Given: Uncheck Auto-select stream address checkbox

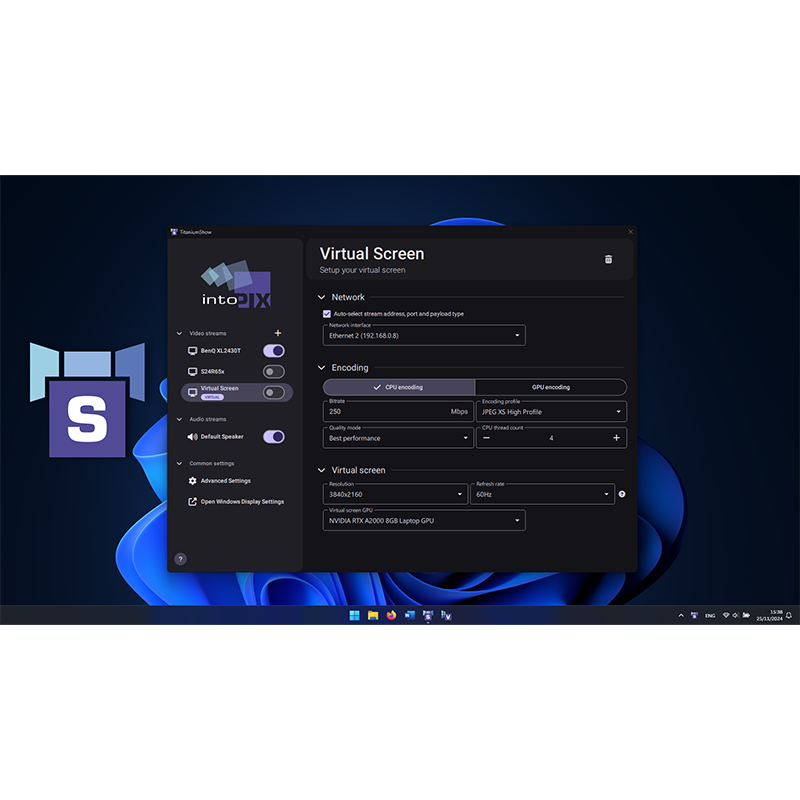Looking at the screenshot, I should (327, 314).
